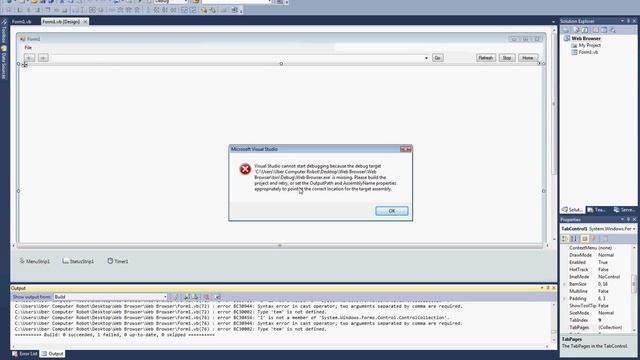Switch to the Server Explorer bottom tab

[x=624, y=210]
